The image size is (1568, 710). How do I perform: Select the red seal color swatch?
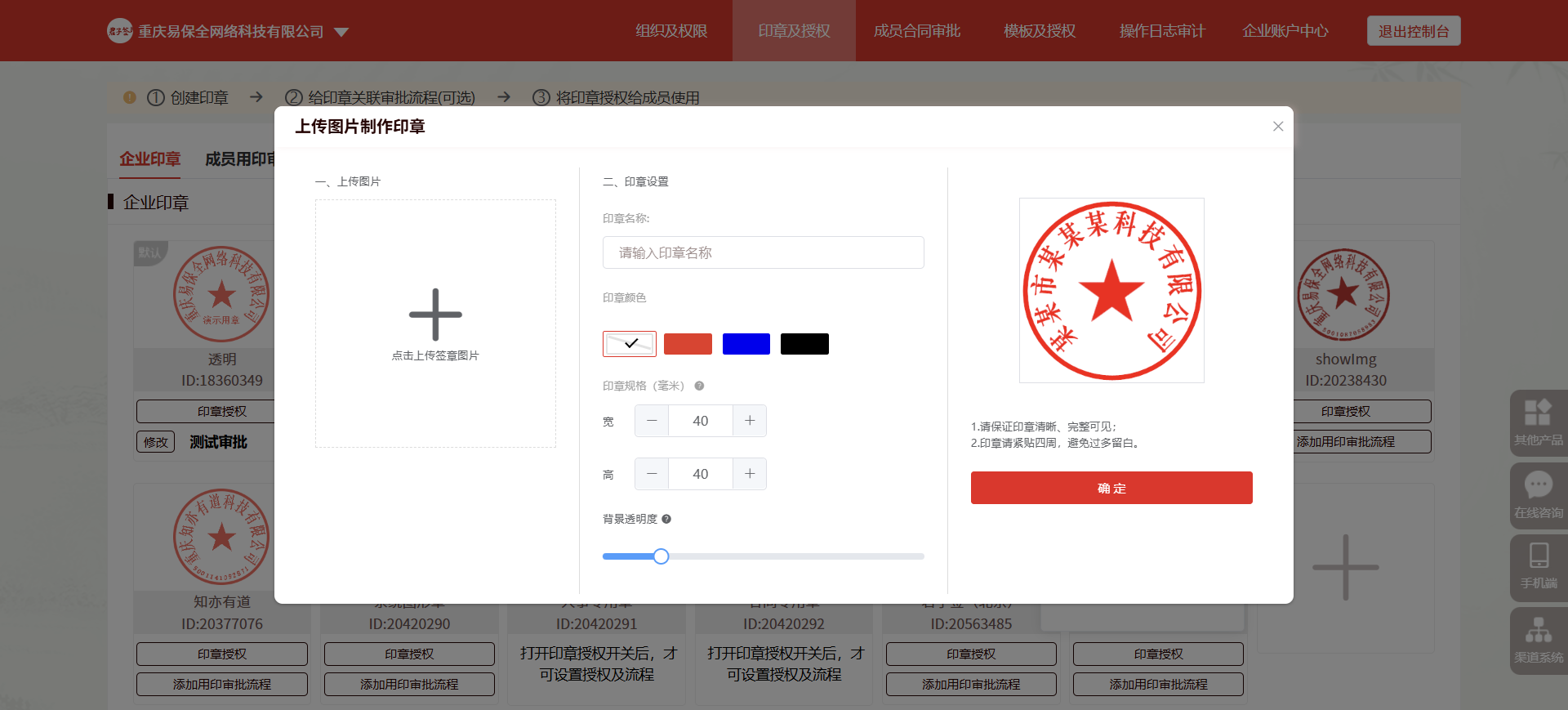[688, 344]
